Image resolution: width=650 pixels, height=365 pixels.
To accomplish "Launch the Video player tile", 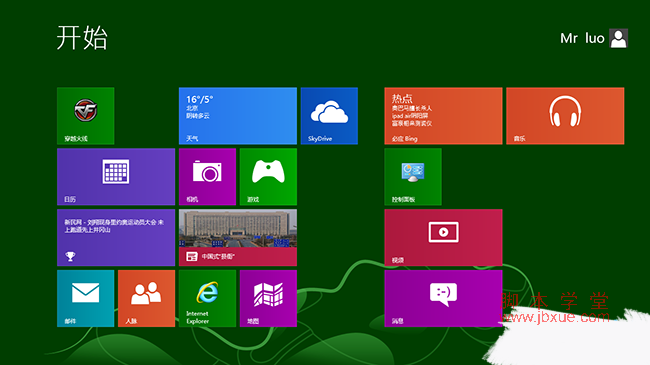I will (x=444, y=238).
